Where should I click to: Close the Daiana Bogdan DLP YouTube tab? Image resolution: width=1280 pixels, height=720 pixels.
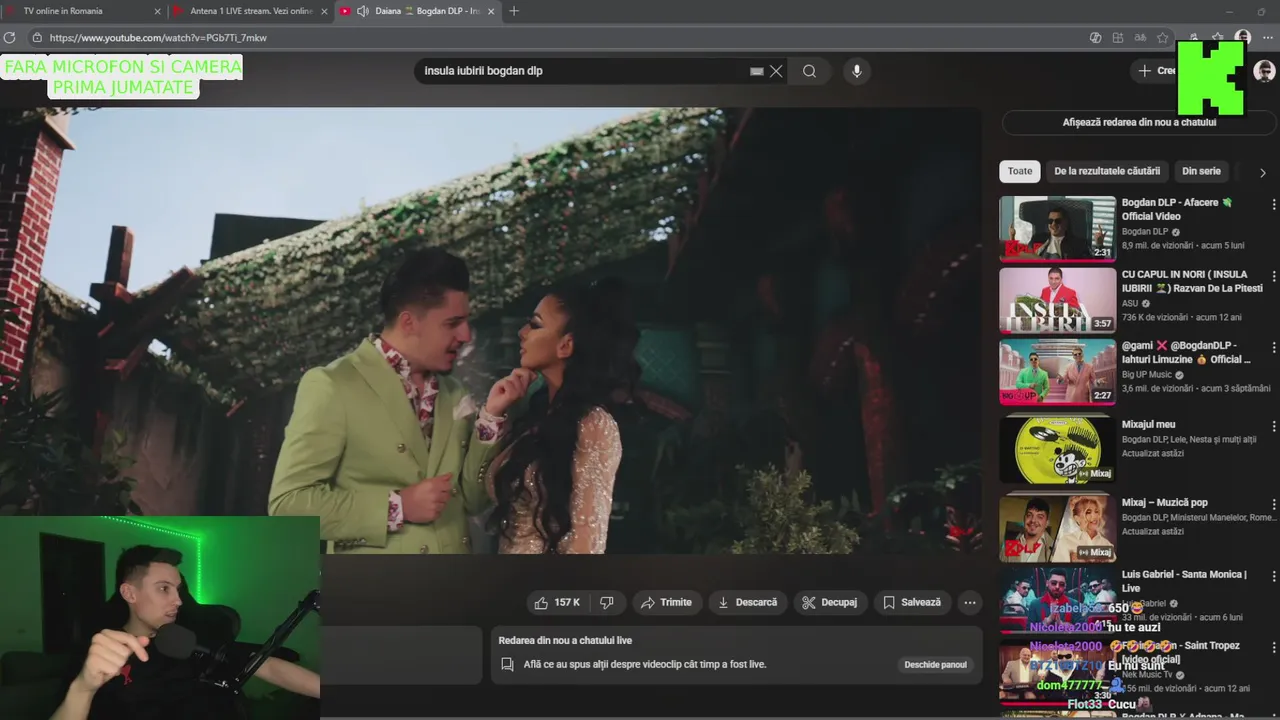(492, 11)
